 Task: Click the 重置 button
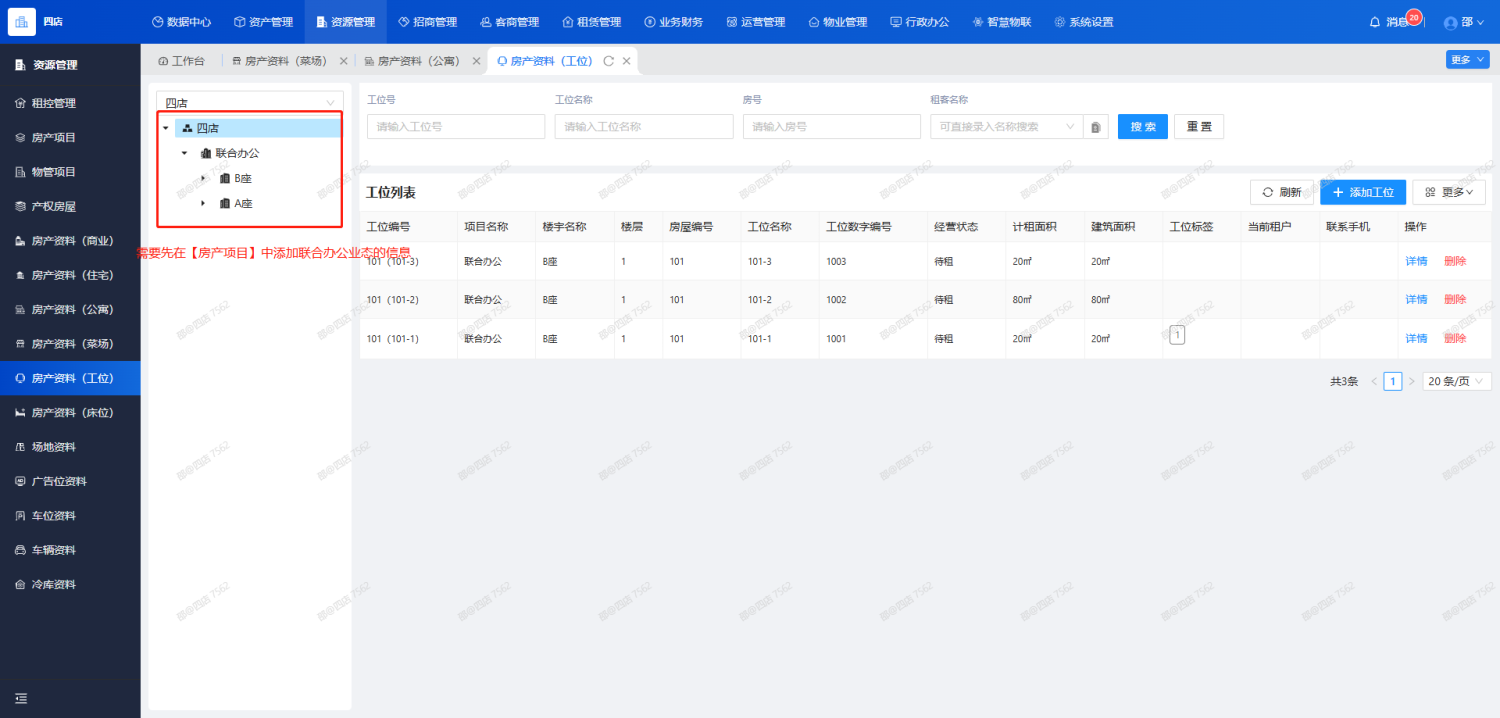coord(1199,127)
